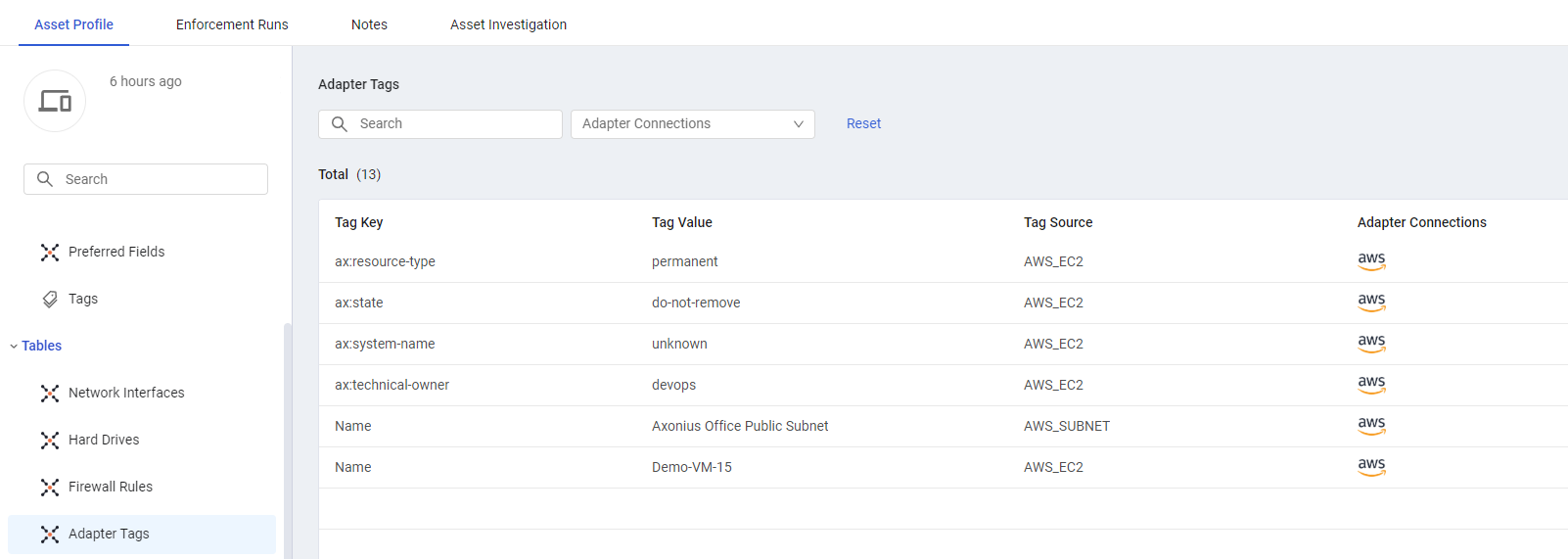Click the Firewall Rules table icon
This screenshot has height=559, width=1568.
tap(50, 488)
